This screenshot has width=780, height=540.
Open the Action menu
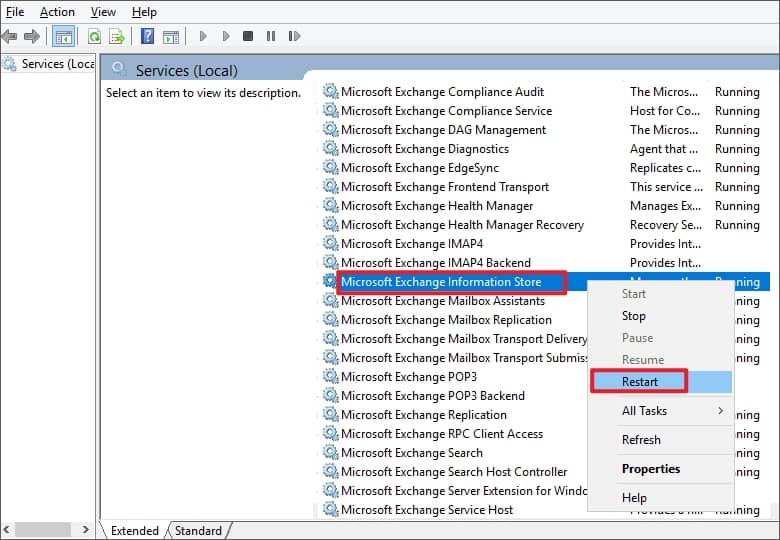pyautogui.click(x=57, y=11)
